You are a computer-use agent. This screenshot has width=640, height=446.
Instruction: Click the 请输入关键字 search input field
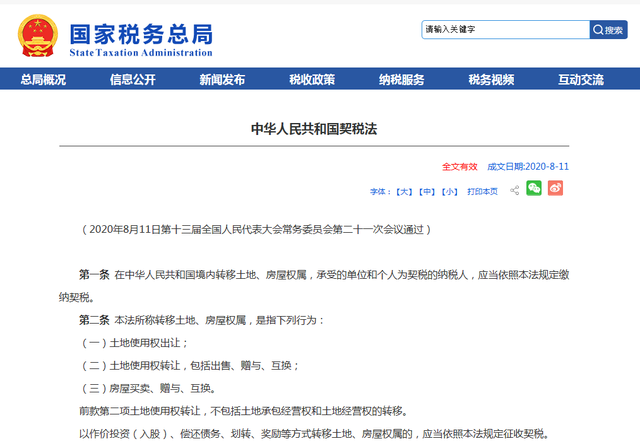[505, 30]
